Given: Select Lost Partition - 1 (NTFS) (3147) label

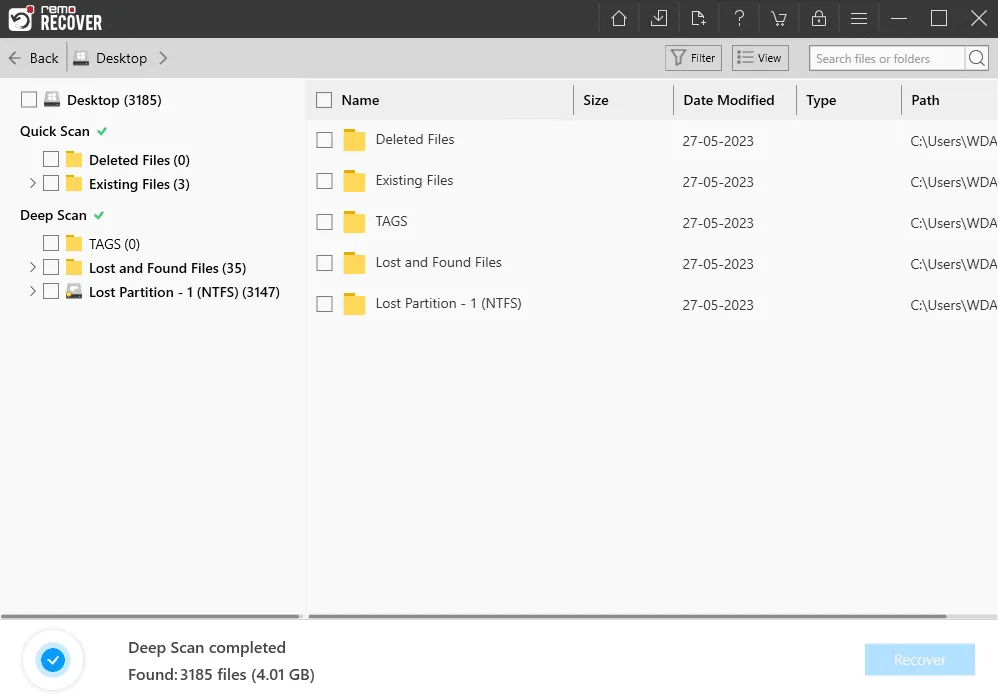Looking at the screenshot, I should pos(184,292).
